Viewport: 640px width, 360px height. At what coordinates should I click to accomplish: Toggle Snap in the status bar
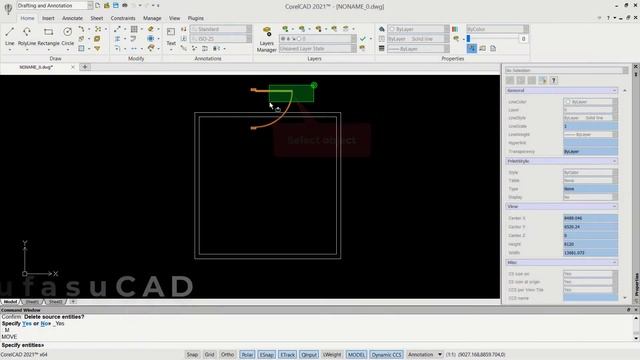coord(192,354)
